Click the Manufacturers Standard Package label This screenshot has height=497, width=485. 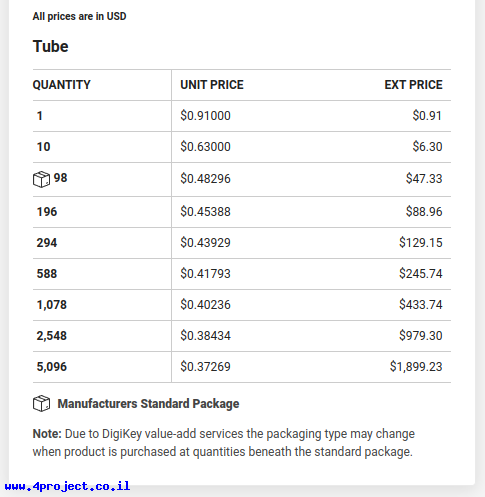pyautogui.click(x=148, y=404)
